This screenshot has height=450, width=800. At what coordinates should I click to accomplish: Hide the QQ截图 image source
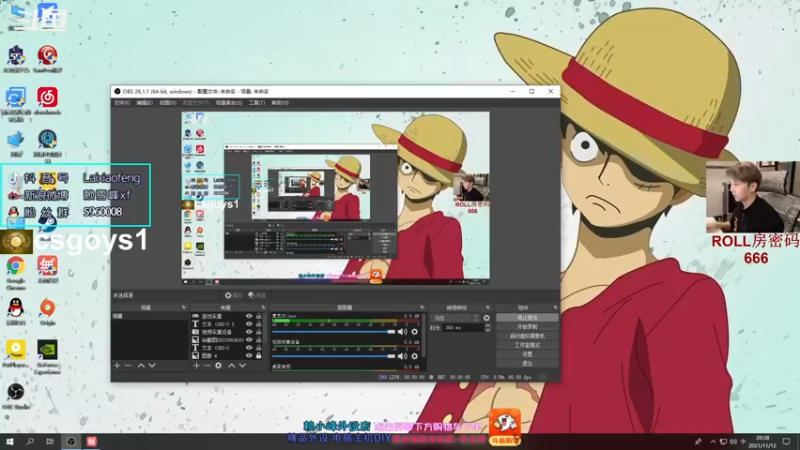pos(249,340)
